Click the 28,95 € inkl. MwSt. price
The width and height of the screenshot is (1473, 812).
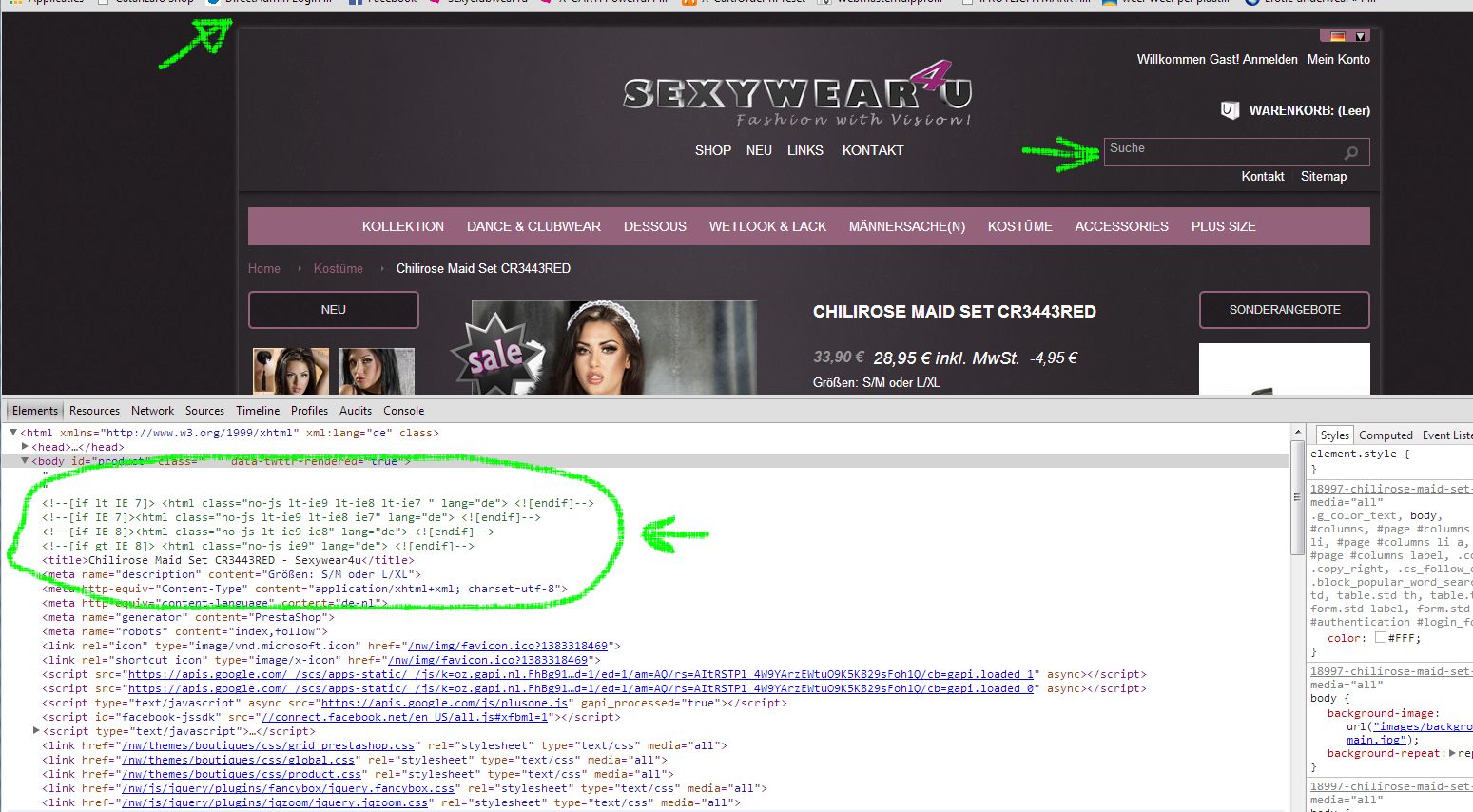click(x=946, y=358)
